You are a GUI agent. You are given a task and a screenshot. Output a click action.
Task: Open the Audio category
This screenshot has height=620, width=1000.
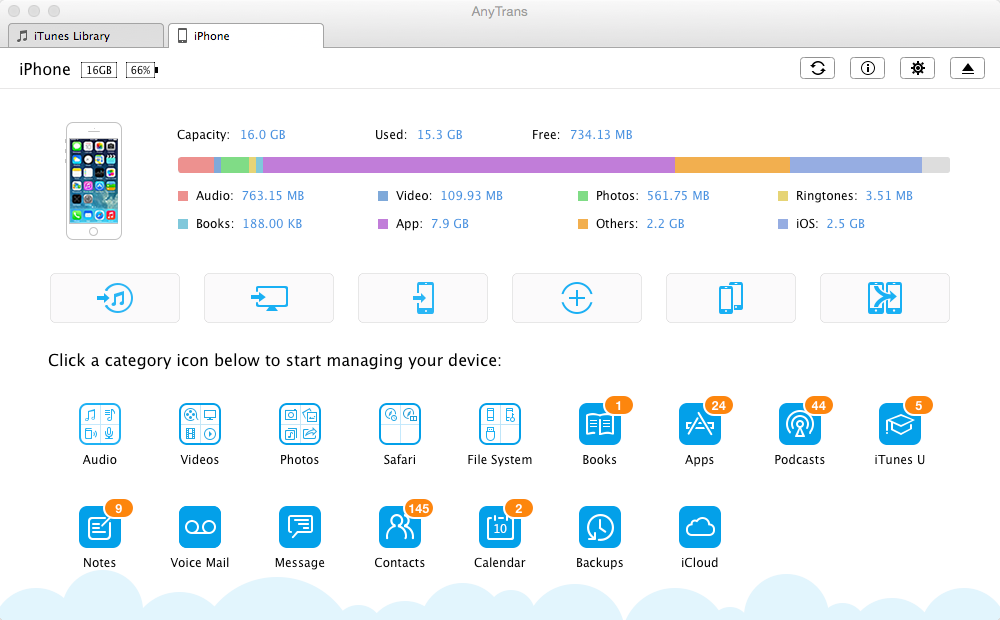point(100,424)
